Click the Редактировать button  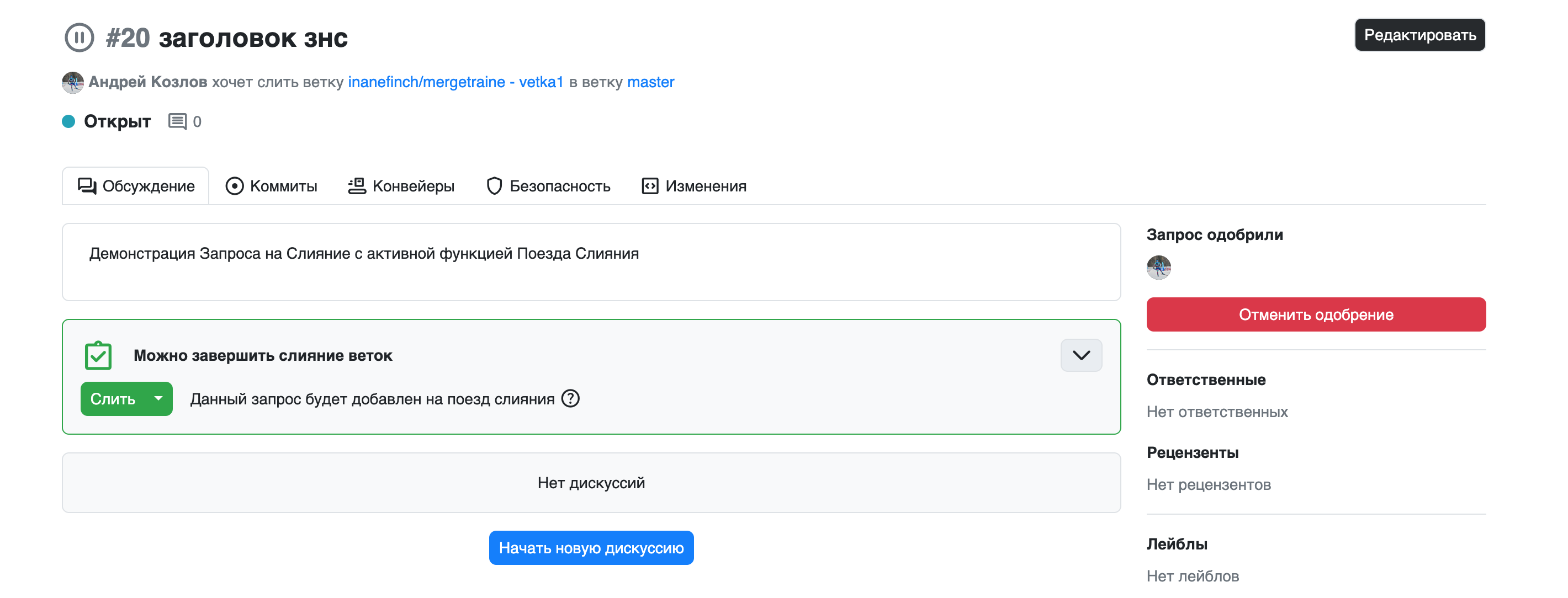click(1419, 35)
